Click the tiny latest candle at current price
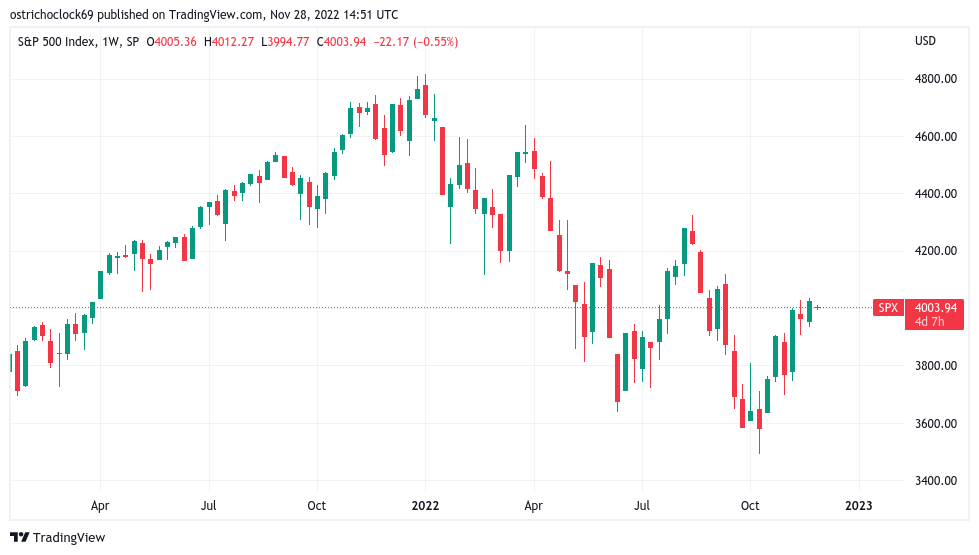Image resolution: width=979 pixels, height=555 pixels. click(817, 307)
